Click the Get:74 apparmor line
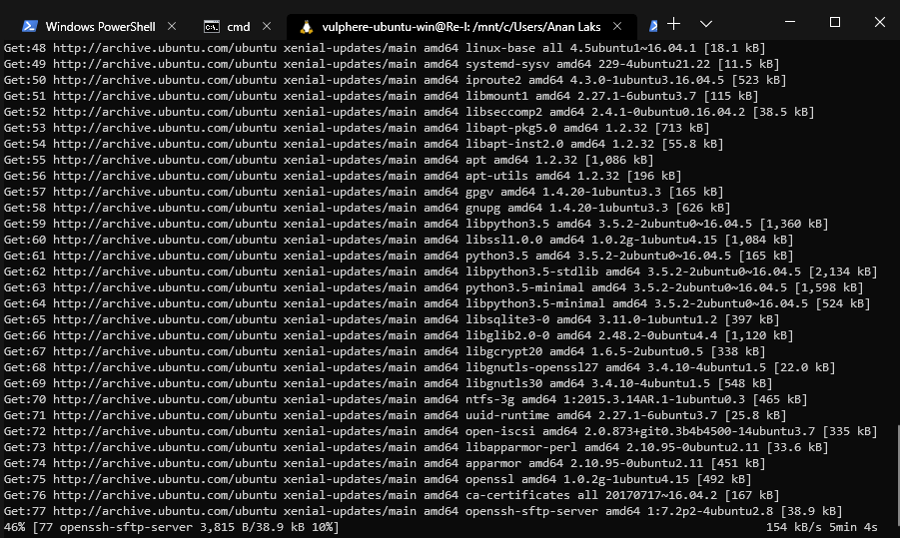This screenshot has height=538, width=900. (x=385, y=463)
